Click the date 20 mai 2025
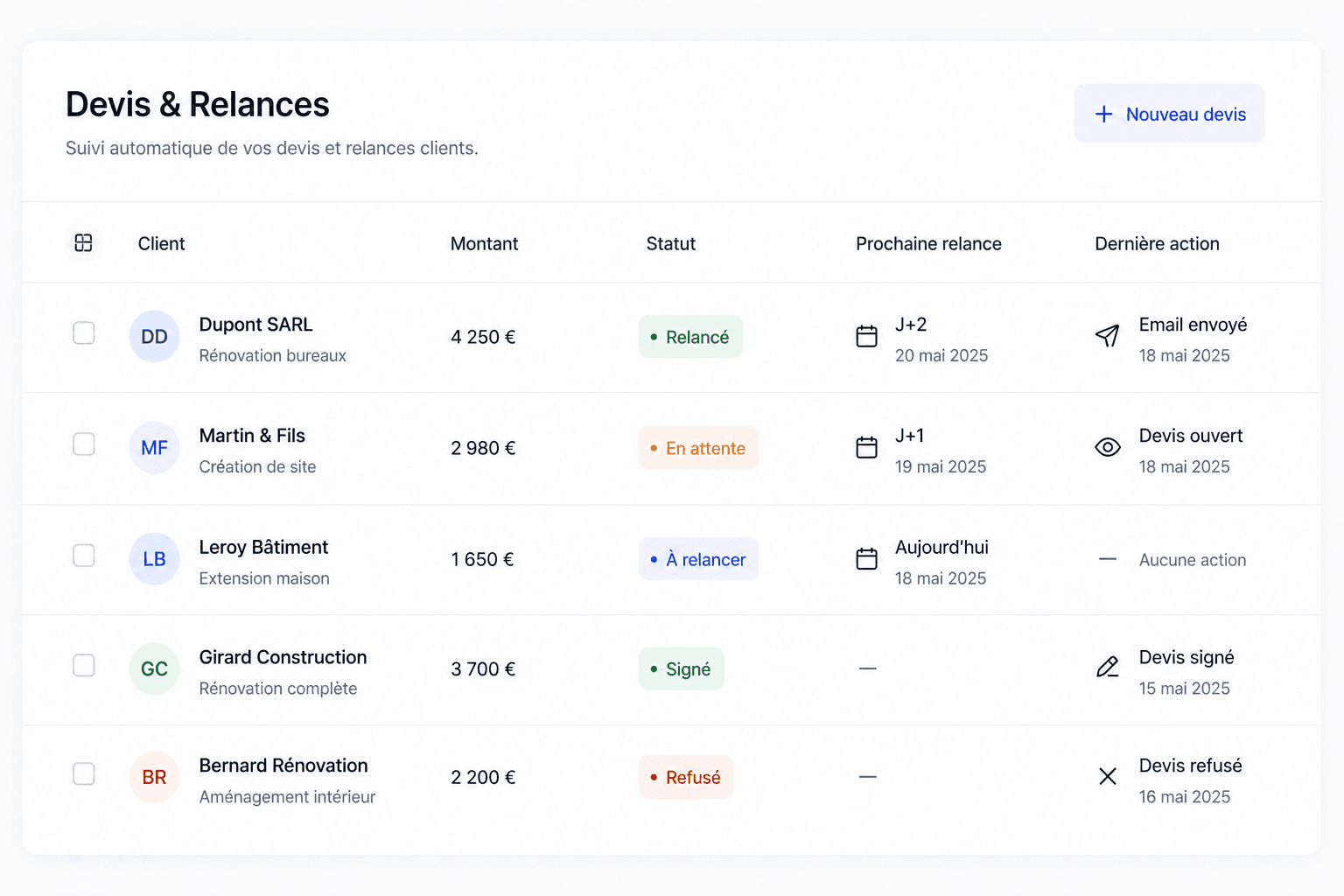Viewport: 1344px width, 896px height. (x=941, y=355)
